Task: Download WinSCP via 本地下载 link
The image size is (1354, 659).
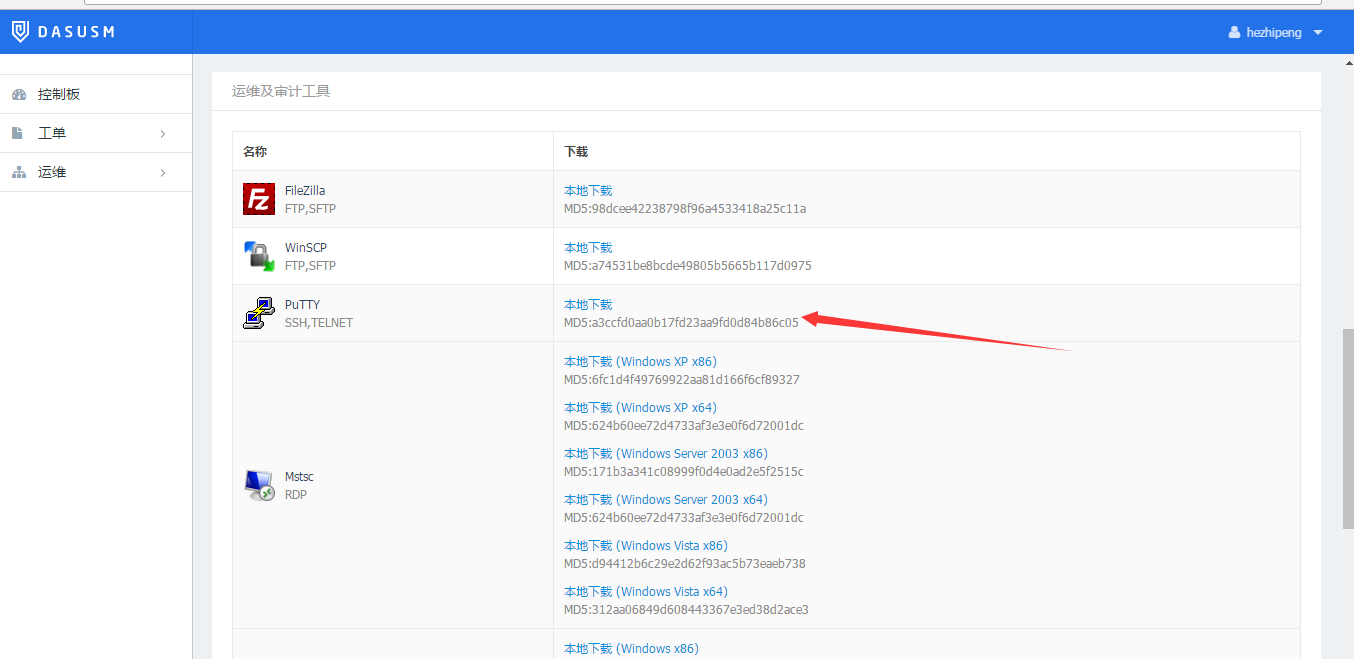Action: [x=588, y=247]
